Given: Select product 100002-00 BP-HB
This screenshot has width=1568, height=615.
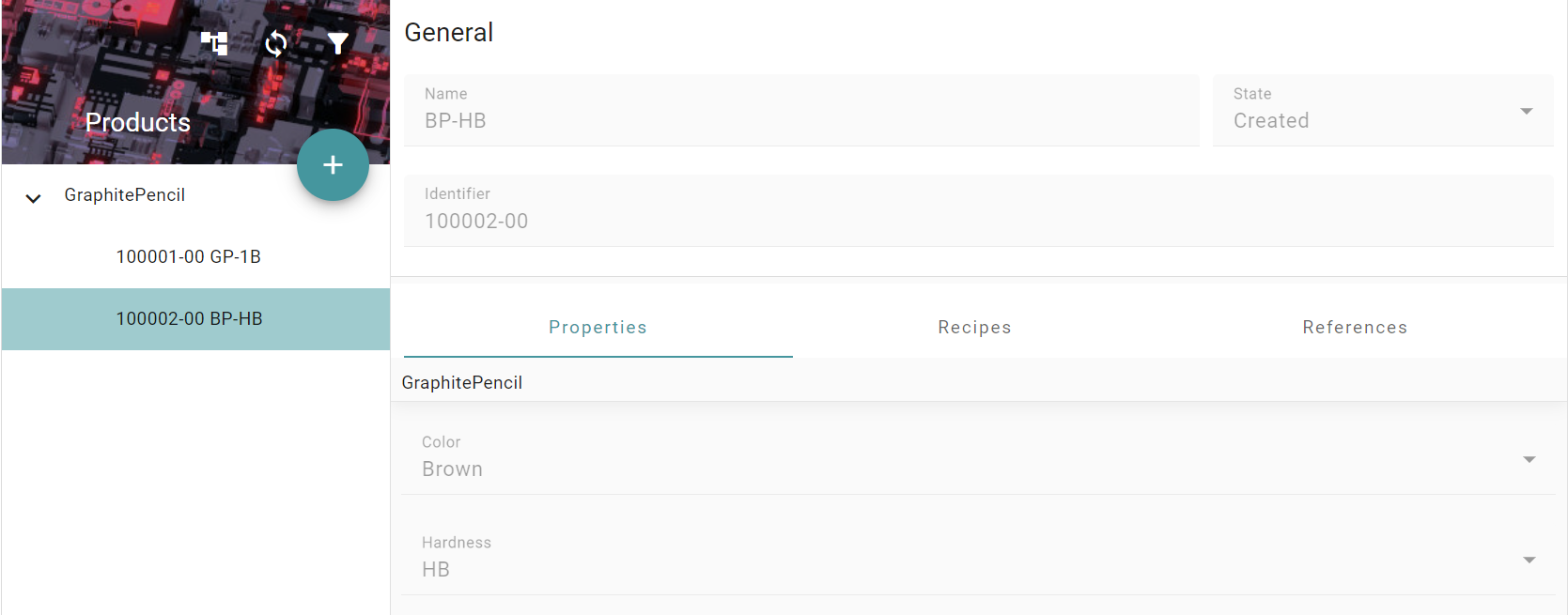Looking at the screenshot, I should coord(195,319).
